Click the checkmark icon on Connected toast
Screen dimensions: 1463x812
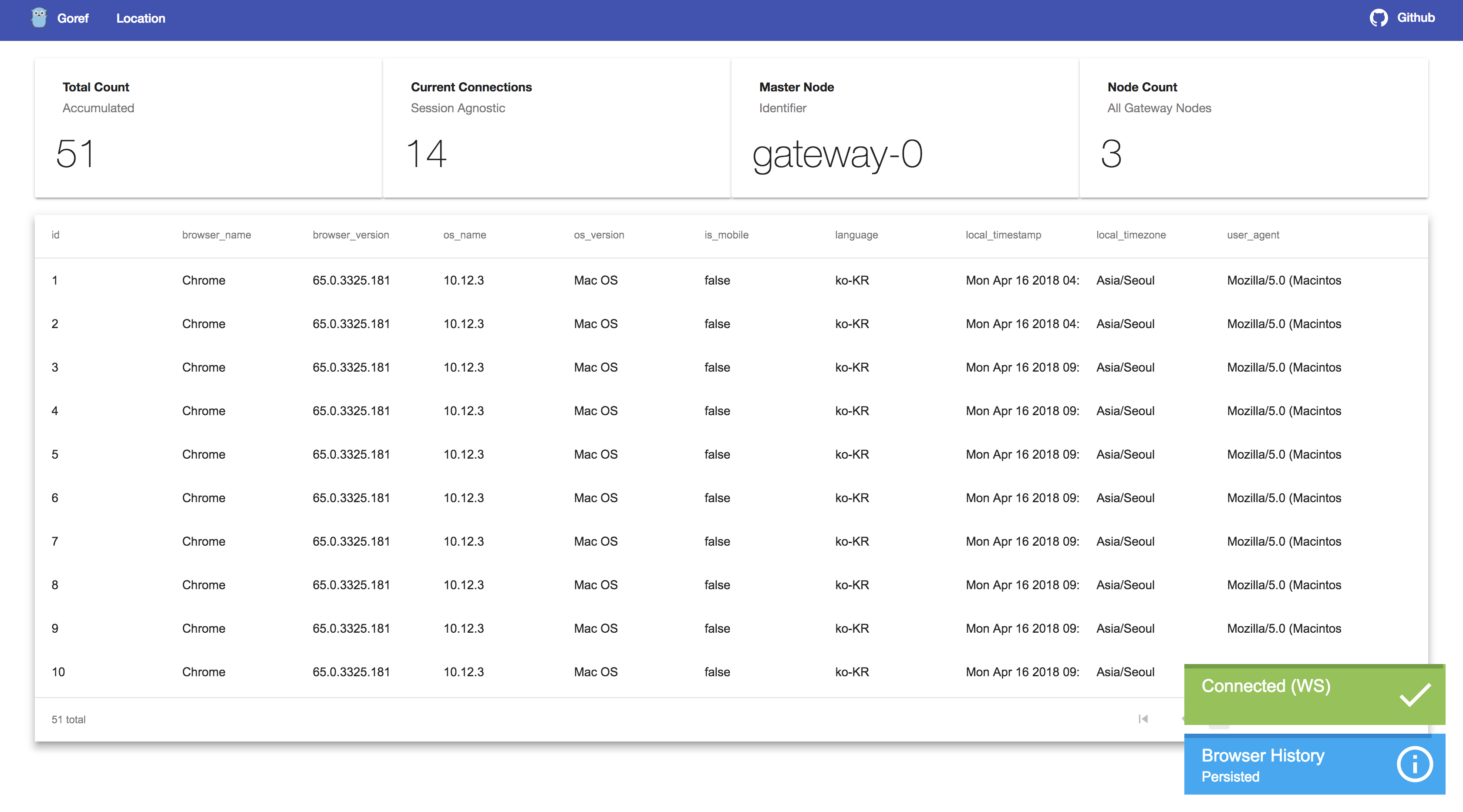point(1415,695)
